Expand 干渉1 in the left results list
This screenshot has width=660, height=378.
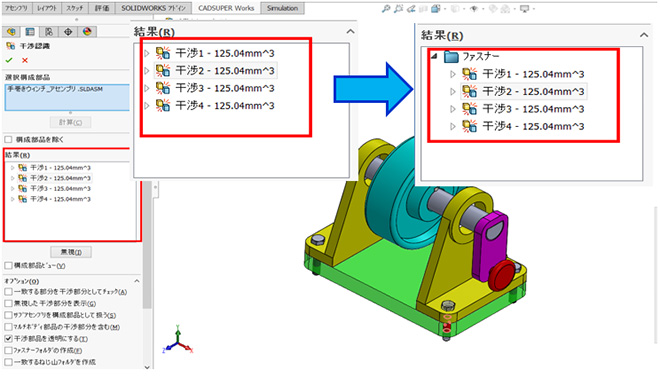coord(13,168)
